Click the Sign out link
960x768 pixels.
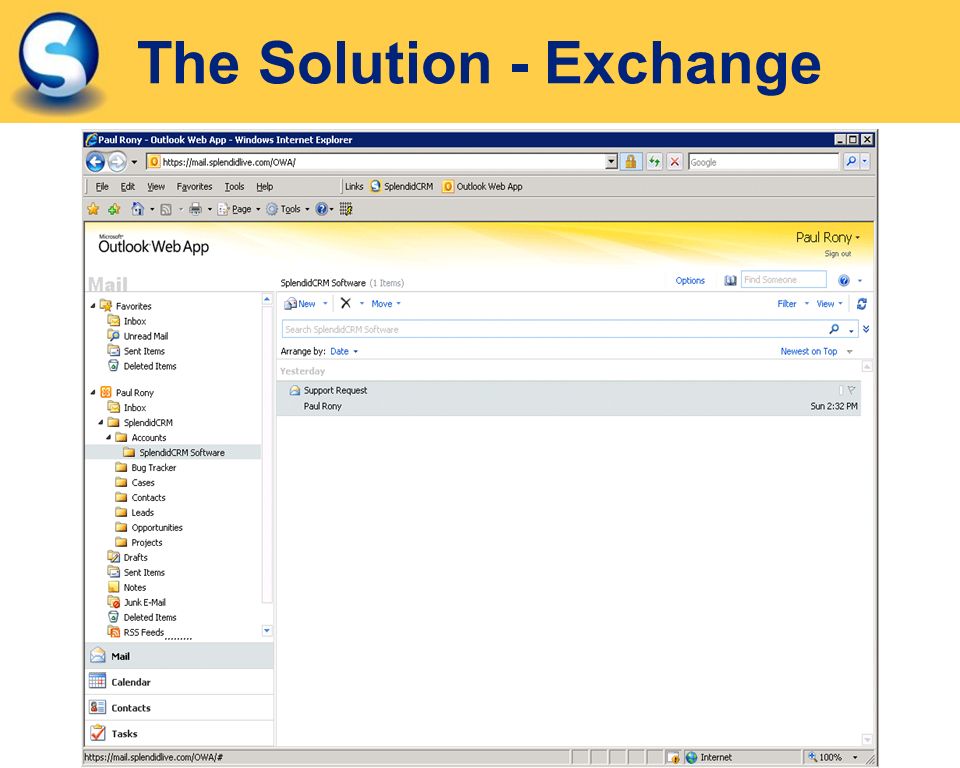(x=838, y=254)
